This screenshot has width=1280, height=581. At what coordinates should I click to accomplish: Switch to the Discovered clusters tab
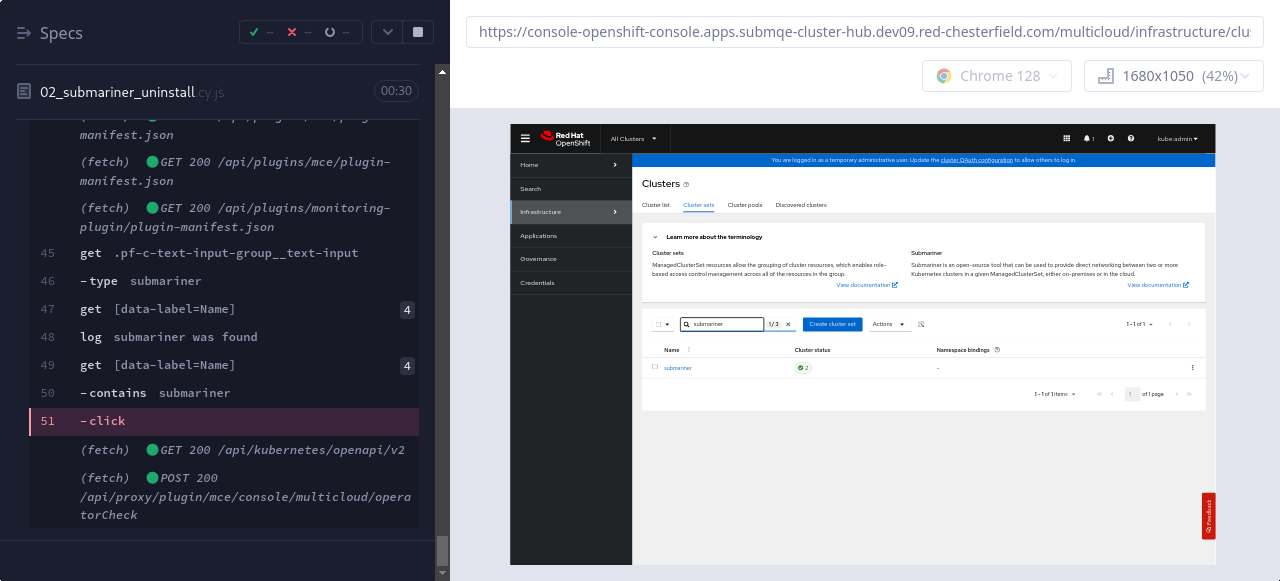tap(800, 205)
